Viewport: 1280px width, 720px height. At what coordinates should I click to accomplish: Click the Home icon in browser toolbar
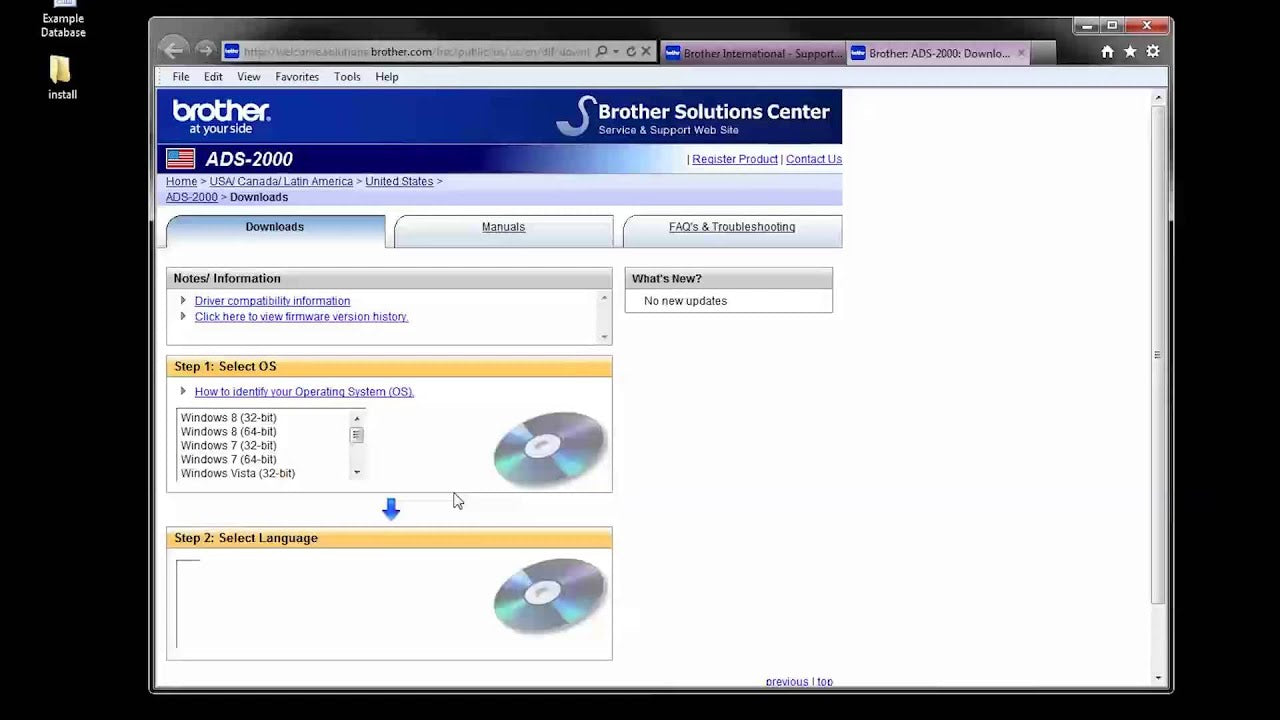click(x=1107, y=52)
